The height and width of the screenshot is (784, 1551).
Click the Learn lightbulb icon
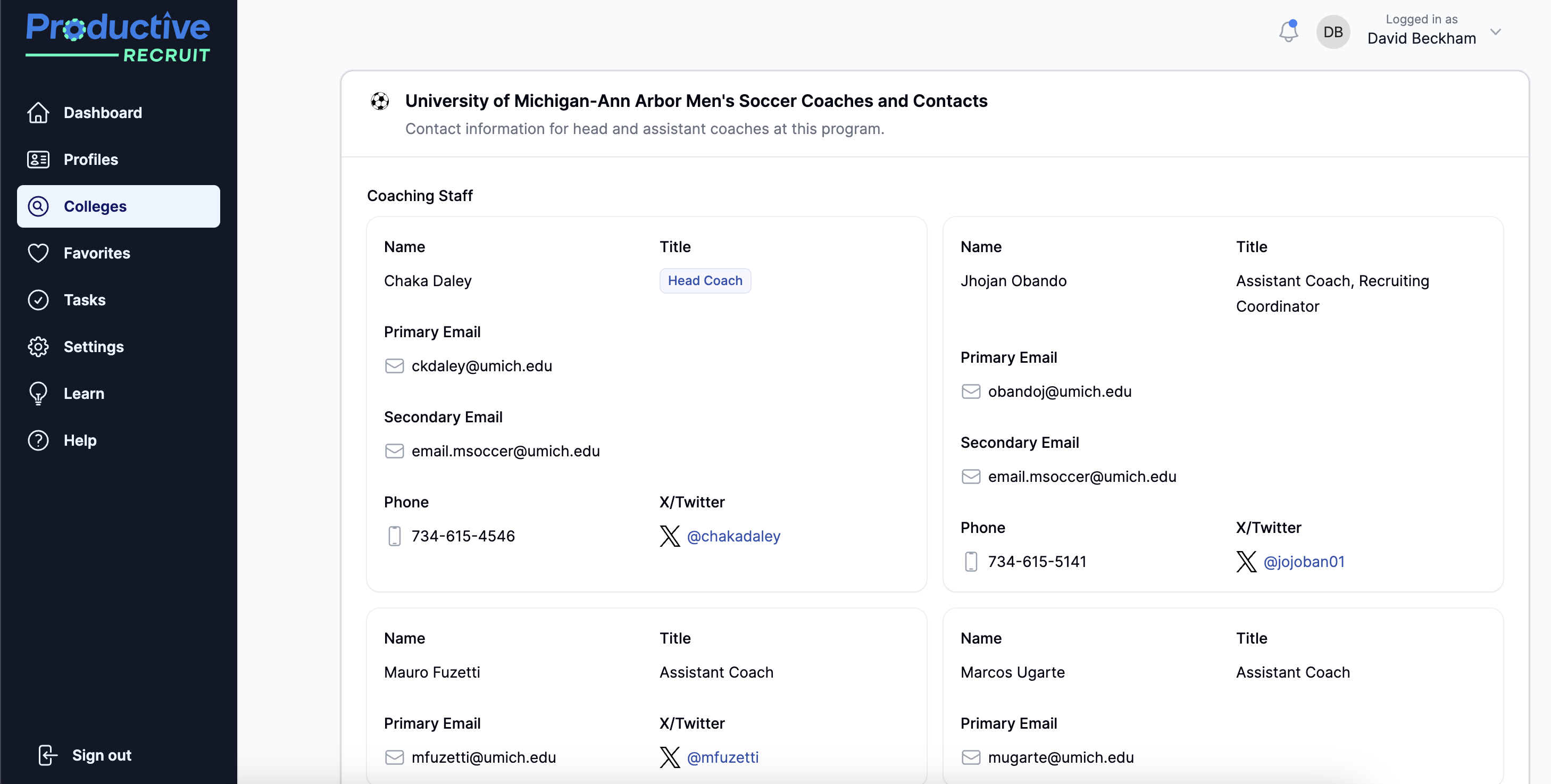(38, 394)
